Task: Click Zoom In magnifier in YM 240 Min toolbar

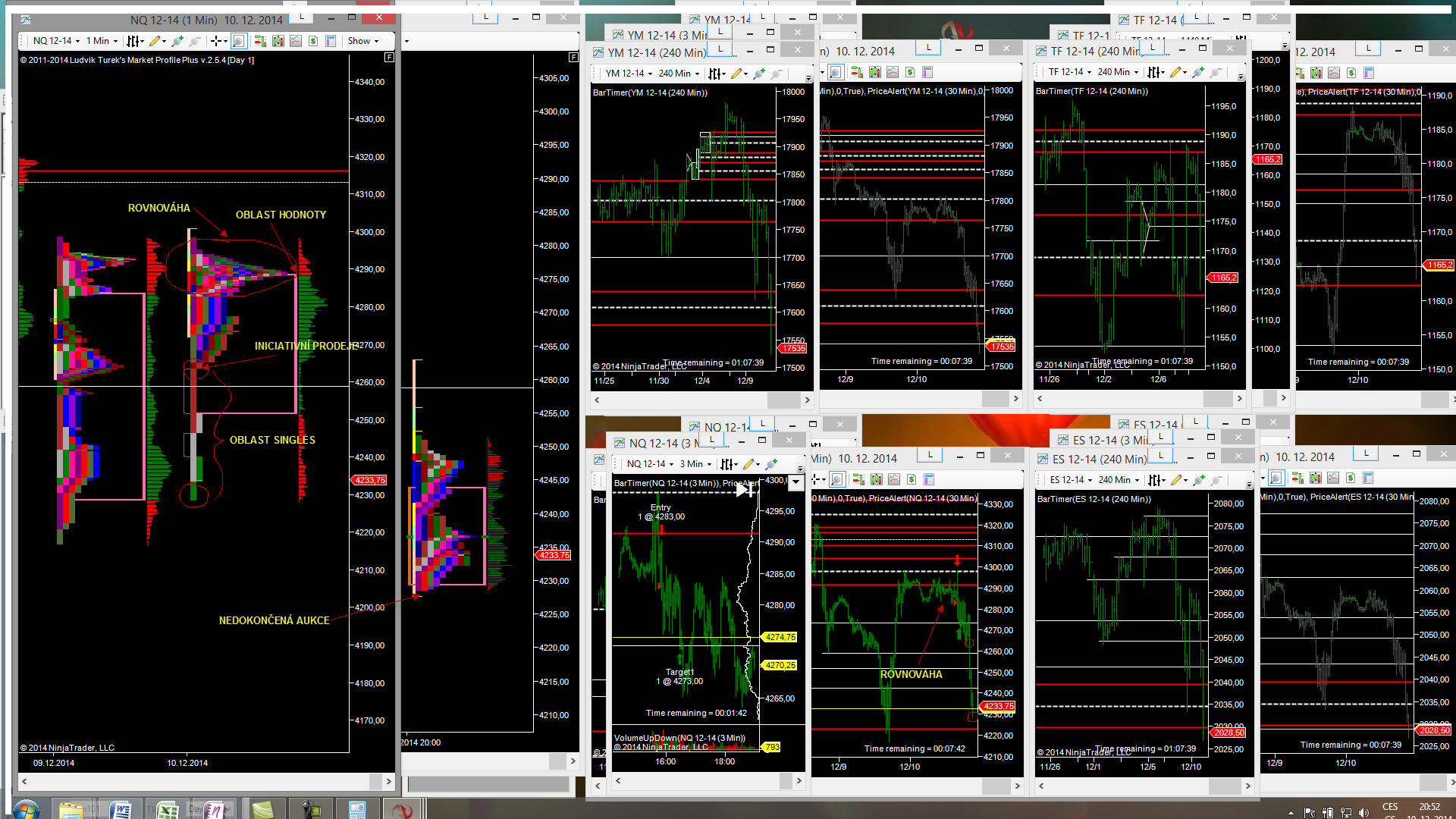Action: [759, 74]
